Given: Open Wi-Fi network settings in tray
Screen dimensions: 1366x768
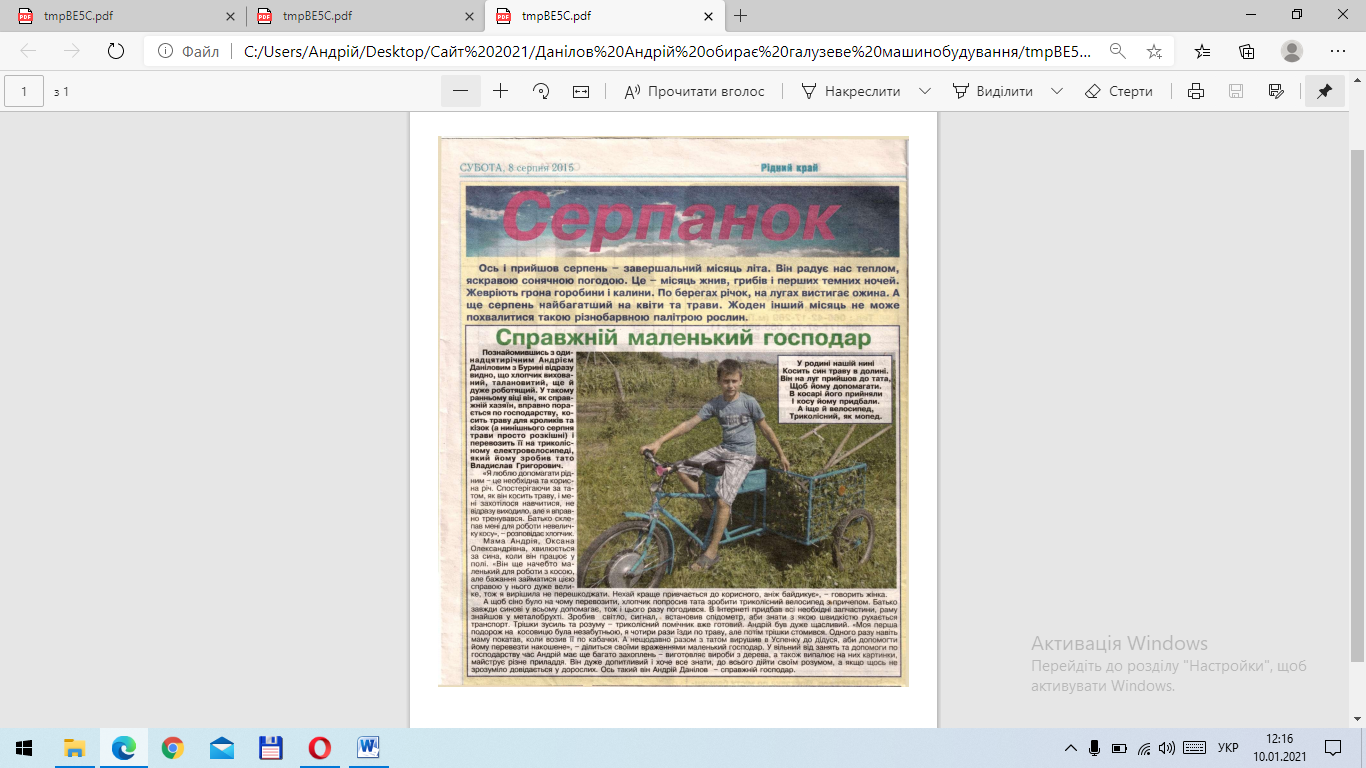Looking at the screenshot, I should click(x=1144, y=747).
